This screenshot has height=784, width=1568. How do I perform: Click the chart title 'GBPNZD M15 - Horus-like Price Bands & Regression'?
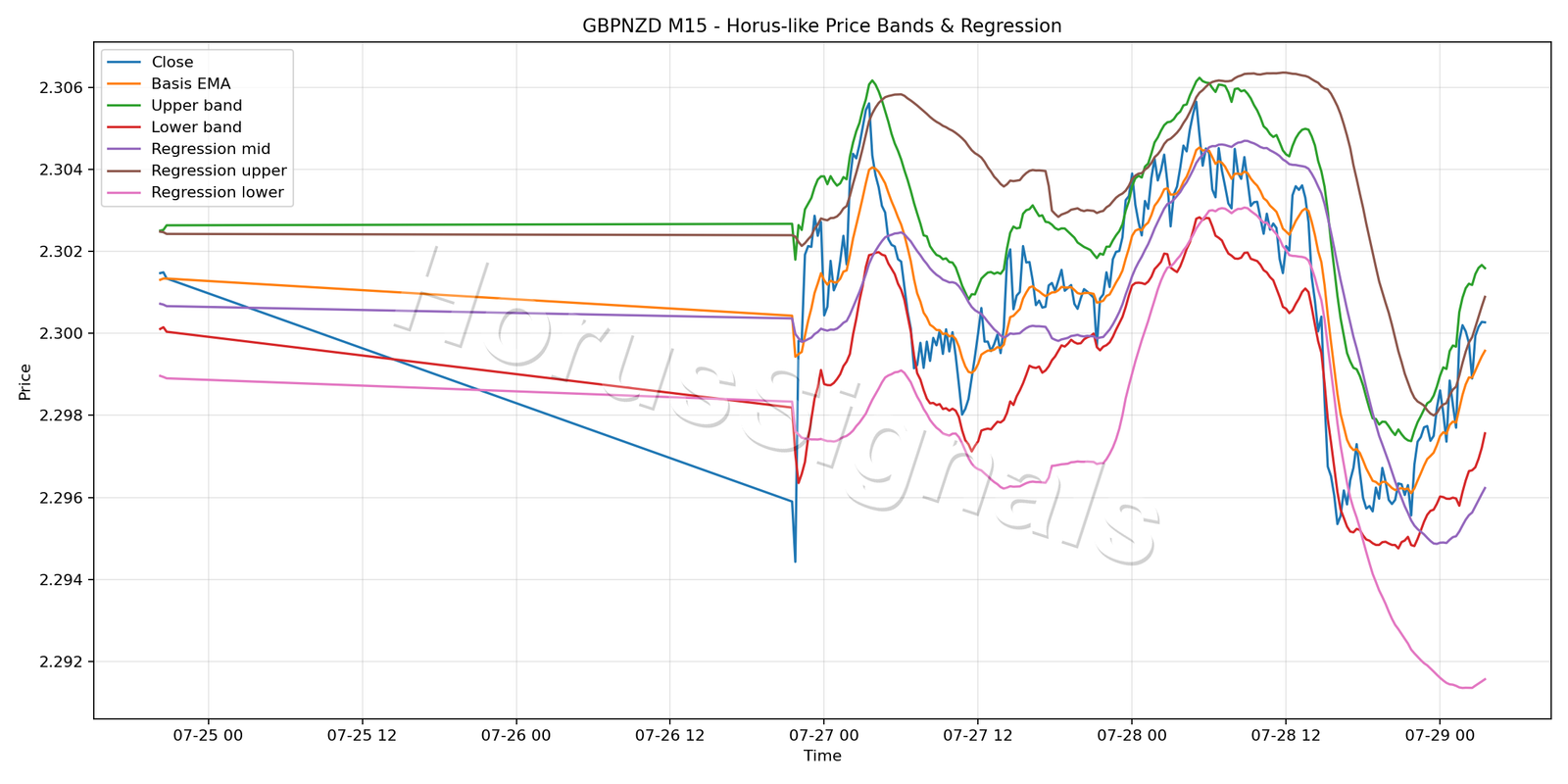822,26
